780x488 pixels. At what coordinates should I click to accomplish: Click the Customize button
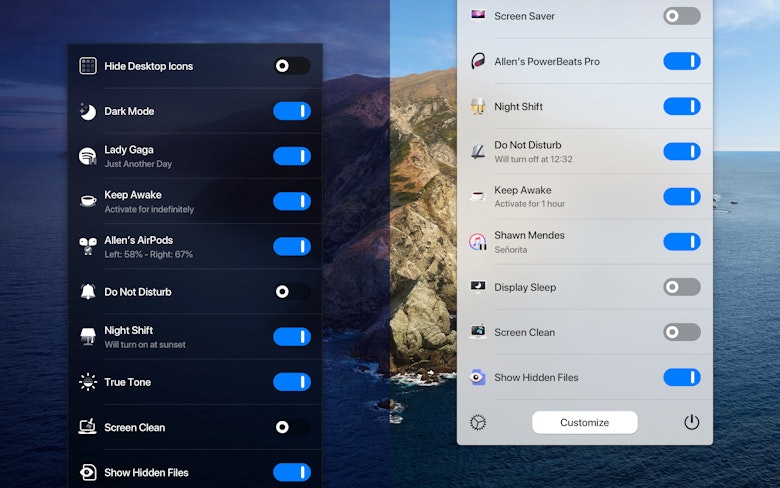coord(585,422)
